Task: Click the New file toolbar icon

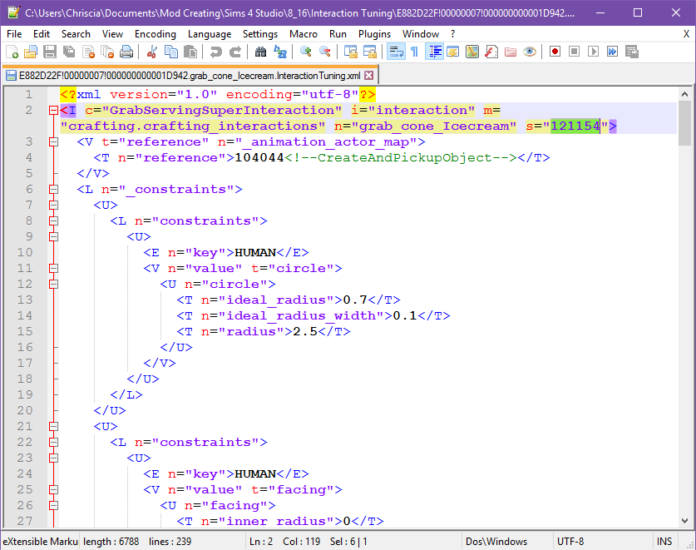Action: (x=11, y=52)
